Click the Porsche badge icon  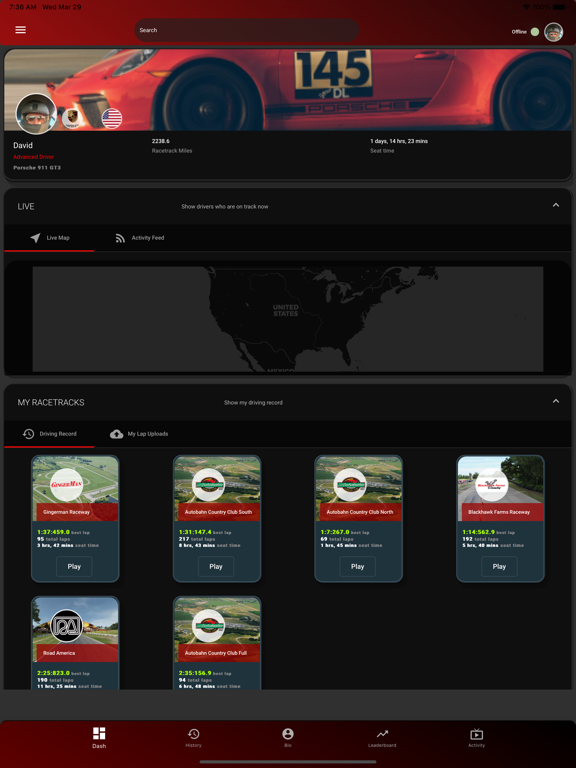tap(72, 118)
